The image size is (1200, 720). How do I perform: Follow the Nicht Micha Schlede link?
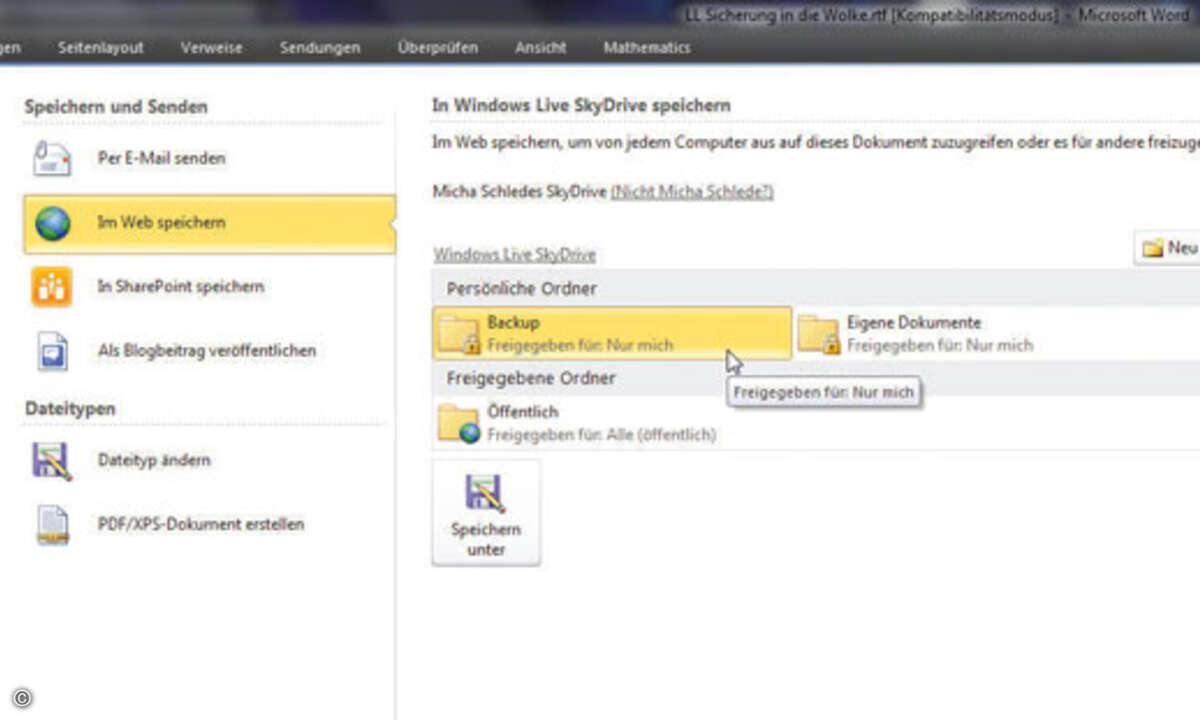click(x=692, y=191)
